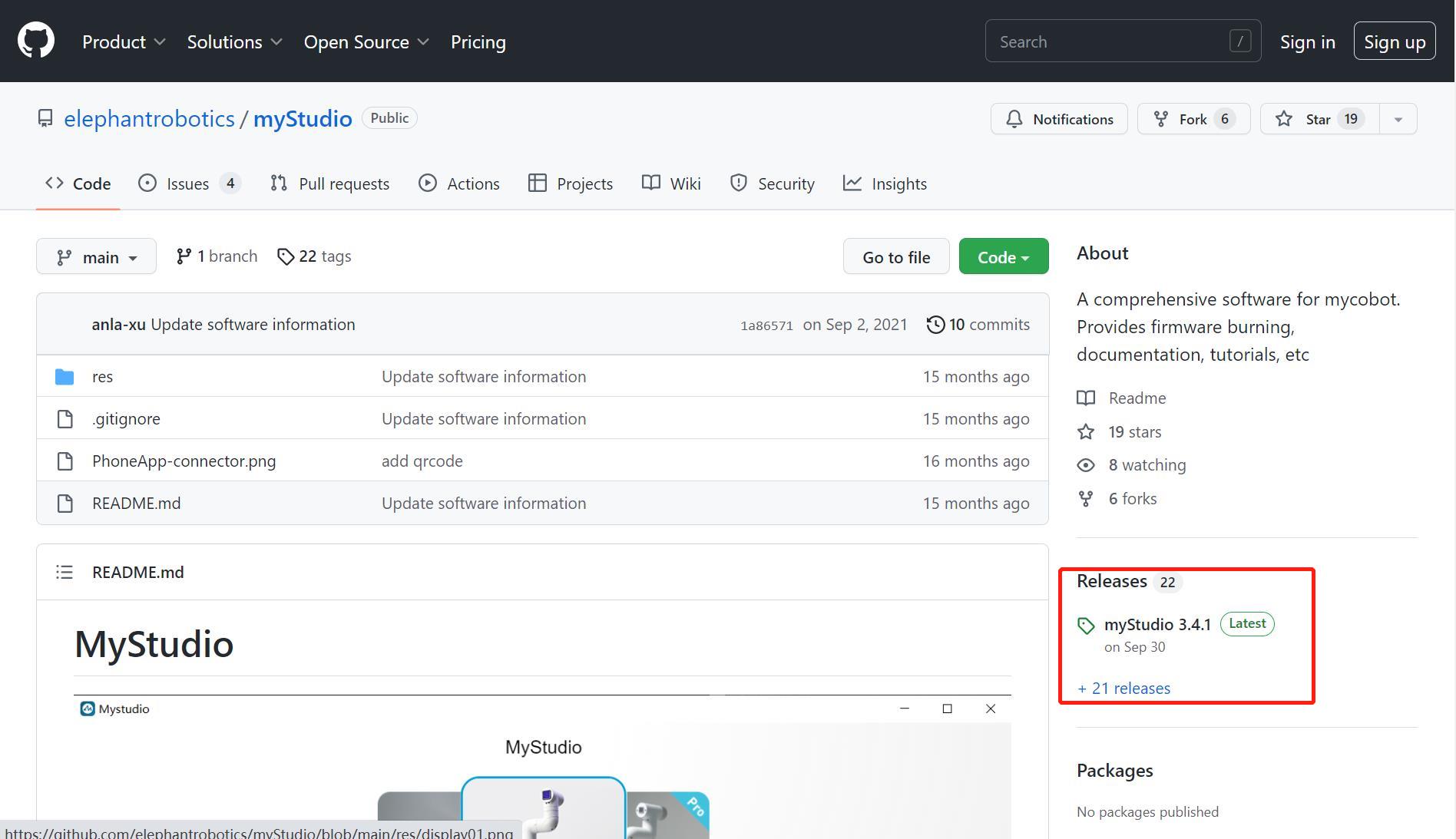The height and width of the screenshot is (839, 1456).
Task: Click the Sign up button
Action: point(1394,41)
